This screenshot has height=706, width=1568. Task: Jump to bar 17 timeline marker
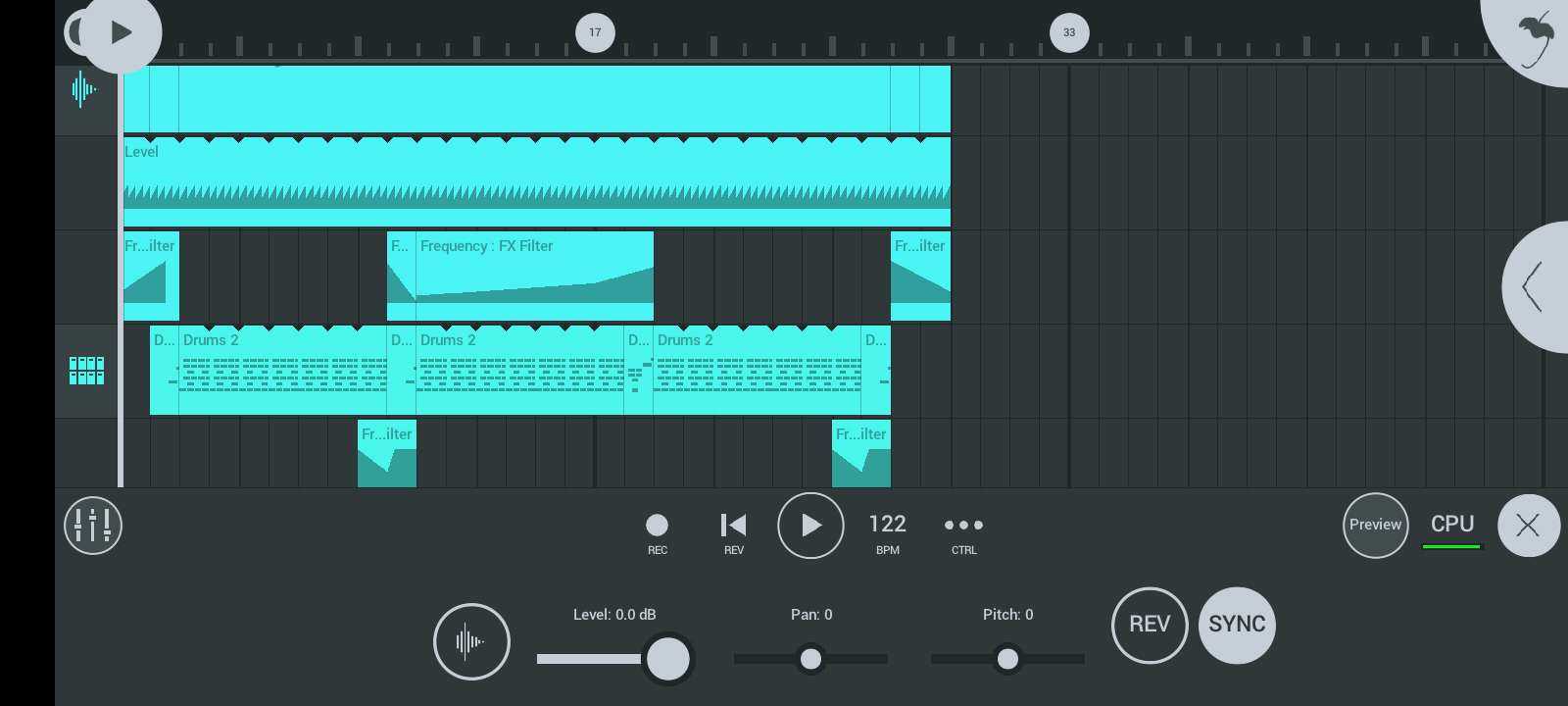point(595,32)
